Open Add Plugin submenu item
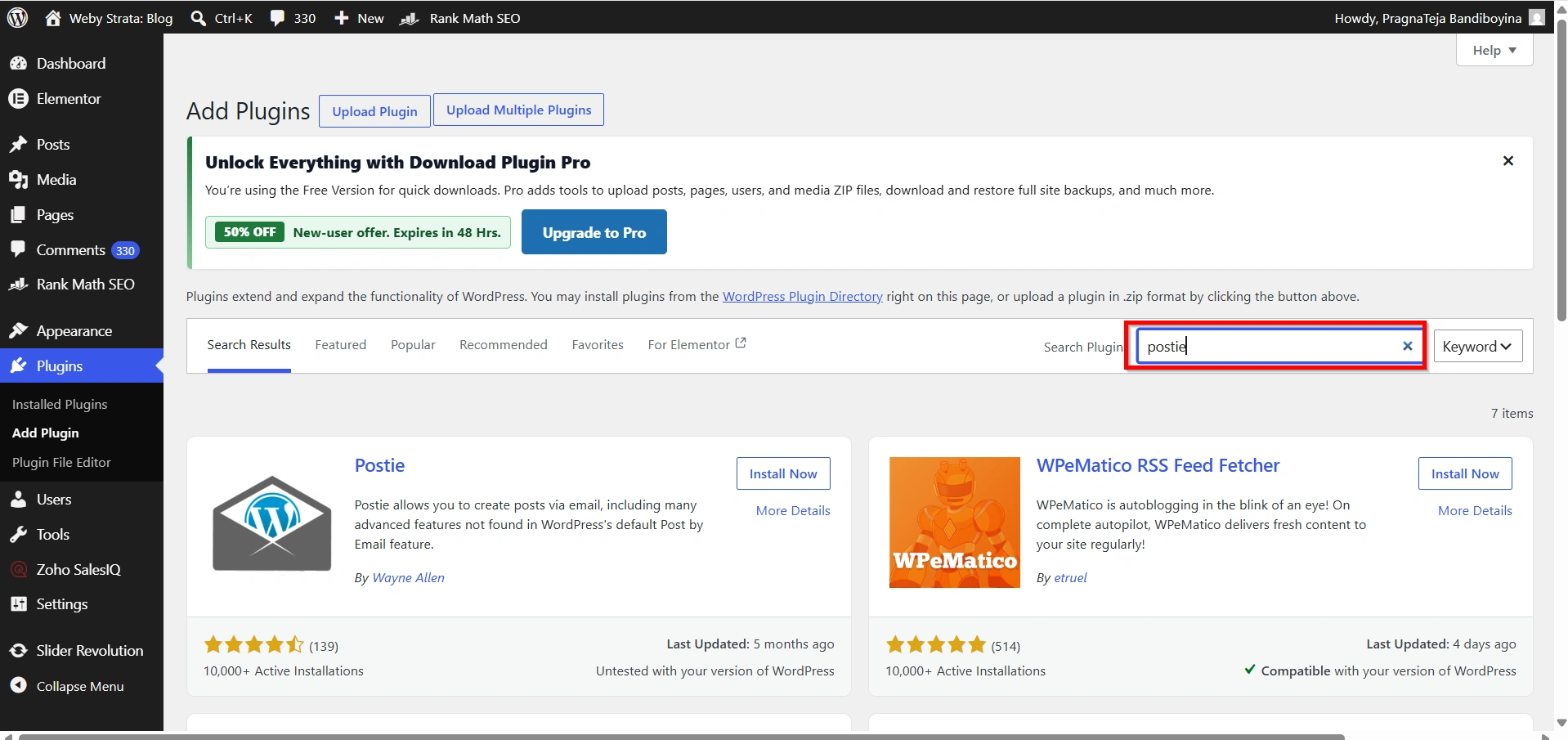The image size is (1568, 740). pos(46,433)
